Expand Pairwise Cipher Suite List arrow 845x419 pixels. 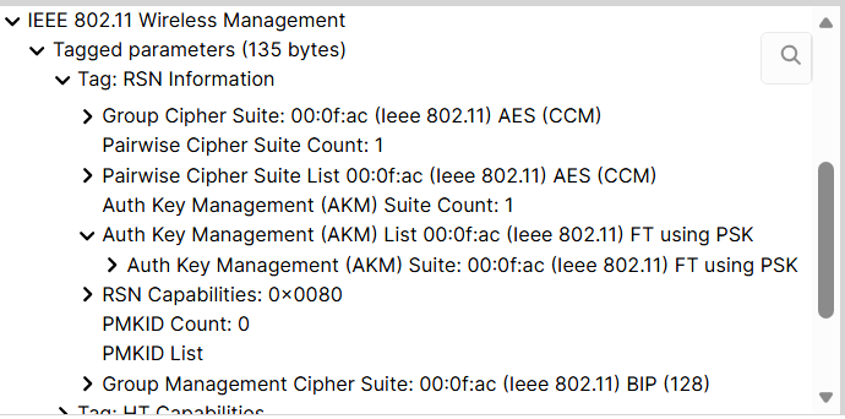[x=87, y=176]
